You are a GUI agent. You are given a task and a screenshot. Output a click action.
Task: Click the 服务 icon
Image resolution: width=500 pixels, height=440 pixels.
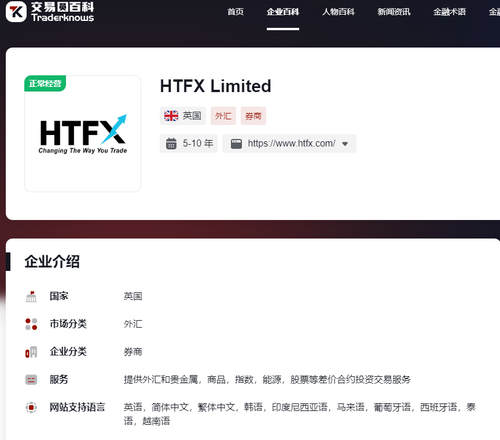tap(31, 380)
